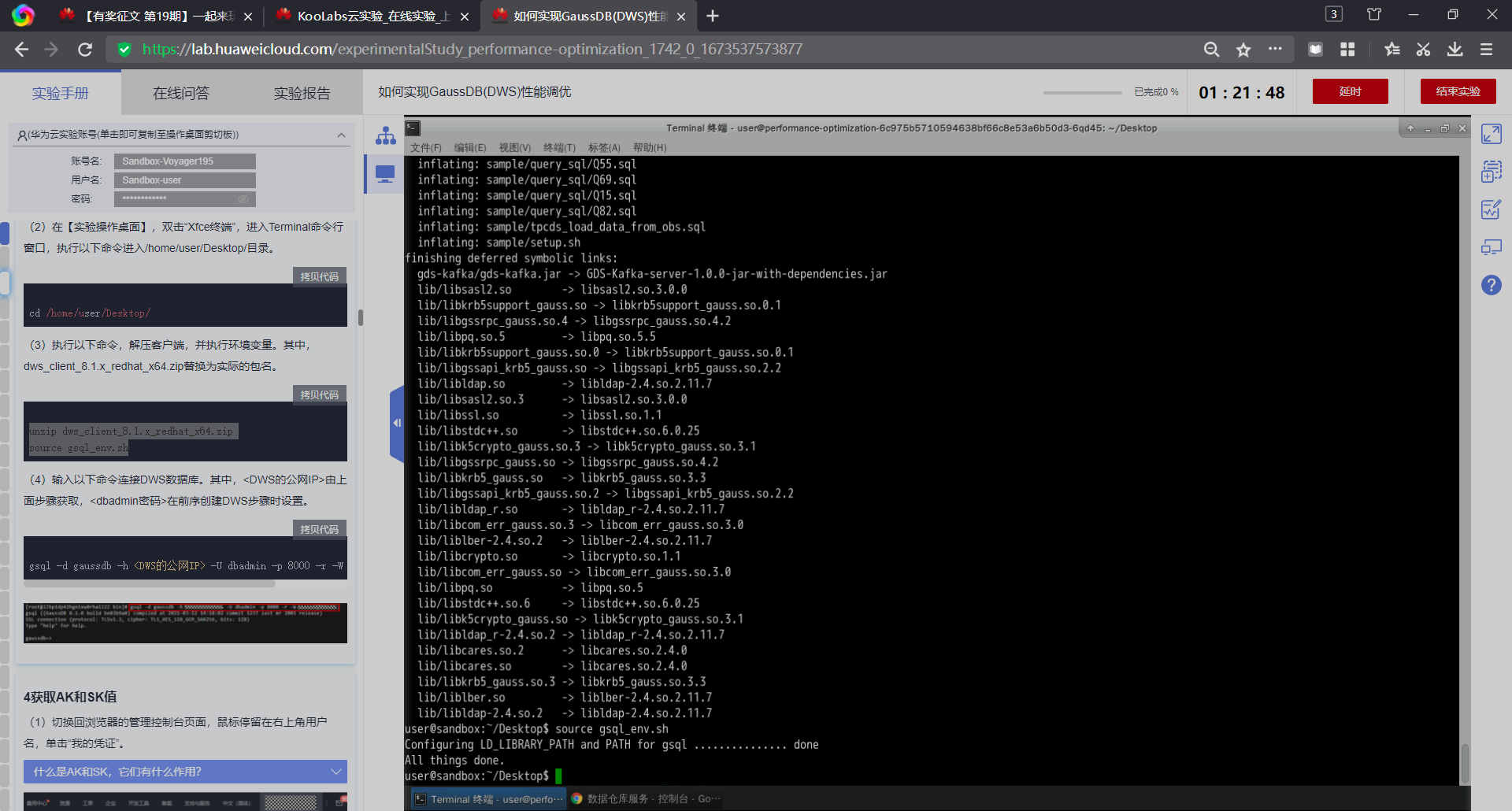
Task: Switch to the 实验手册 tab
Action: (x=61, y=93)
